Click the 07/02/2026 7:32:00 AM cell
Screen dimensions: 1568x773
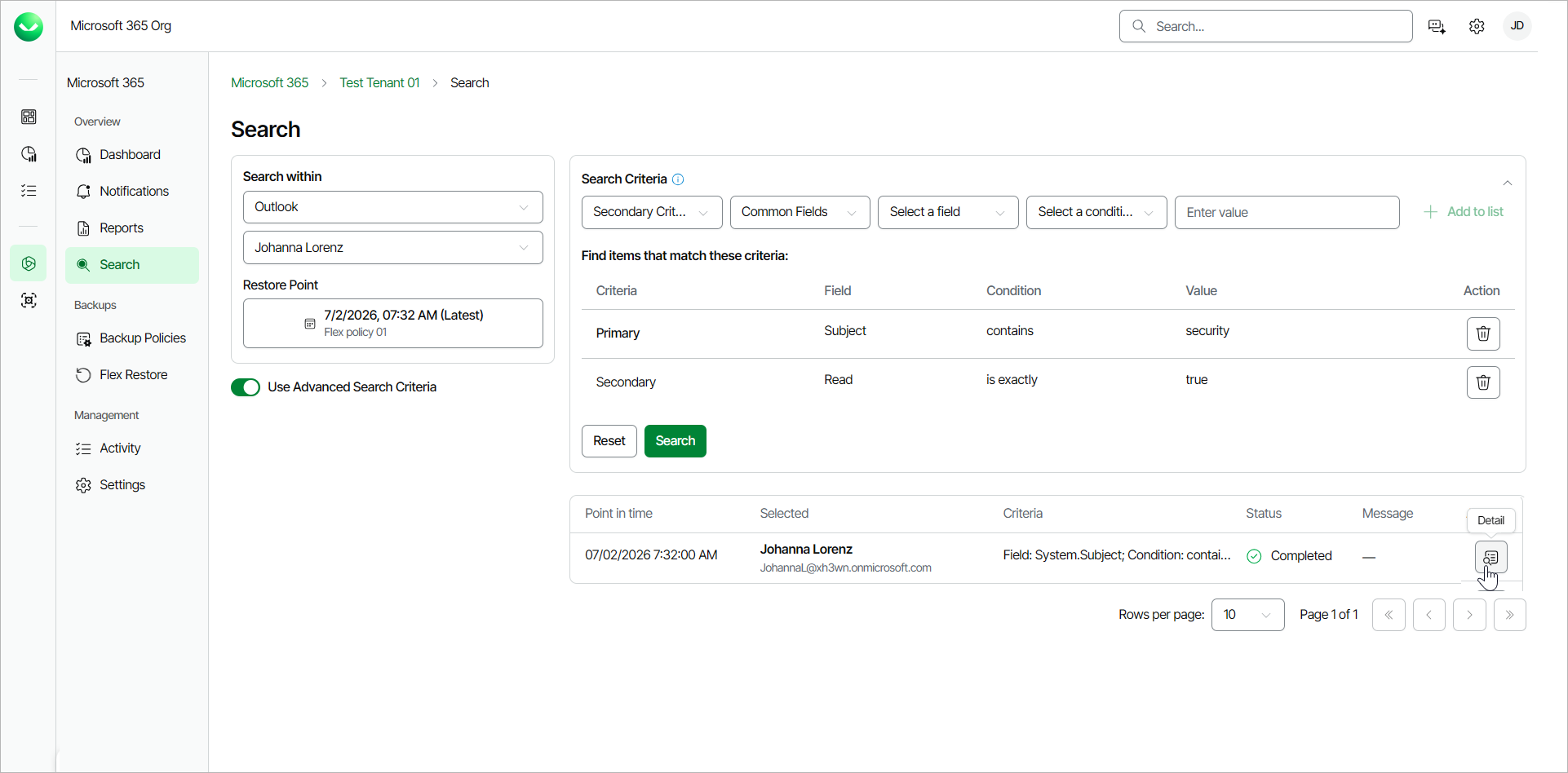click(651, 555)
